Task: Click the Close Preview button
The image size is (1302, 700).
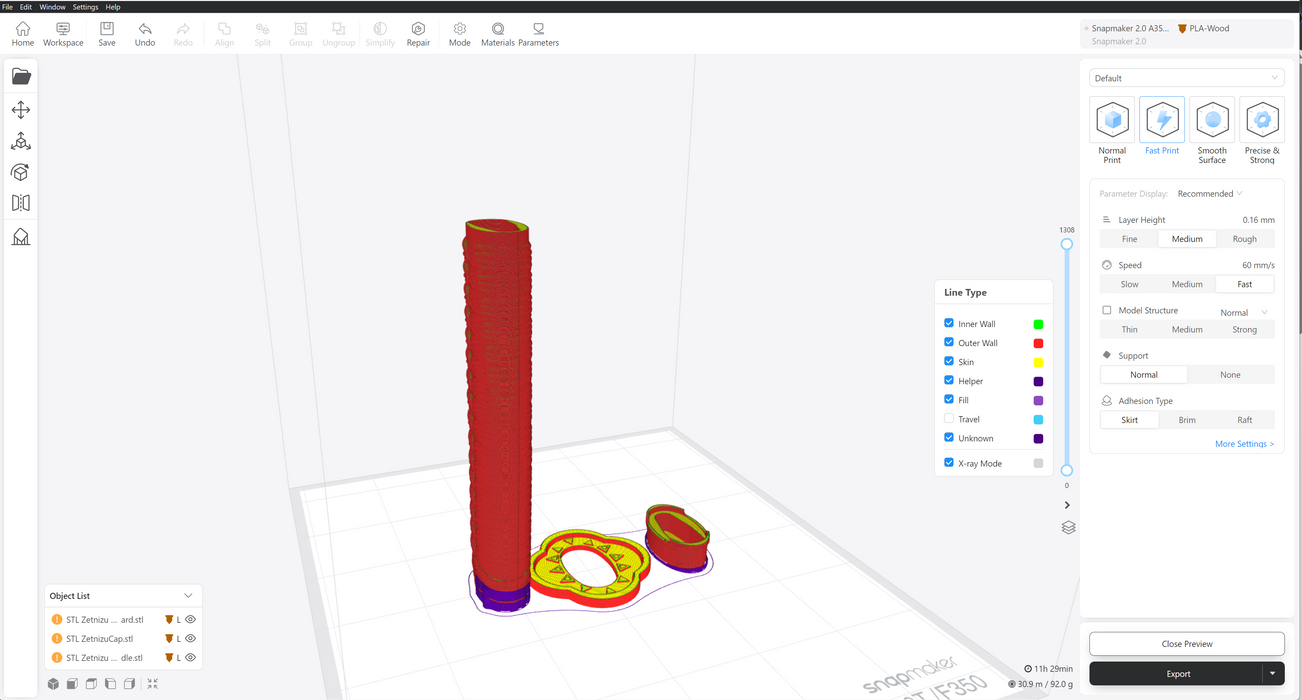Action: tap(1186, 644)
